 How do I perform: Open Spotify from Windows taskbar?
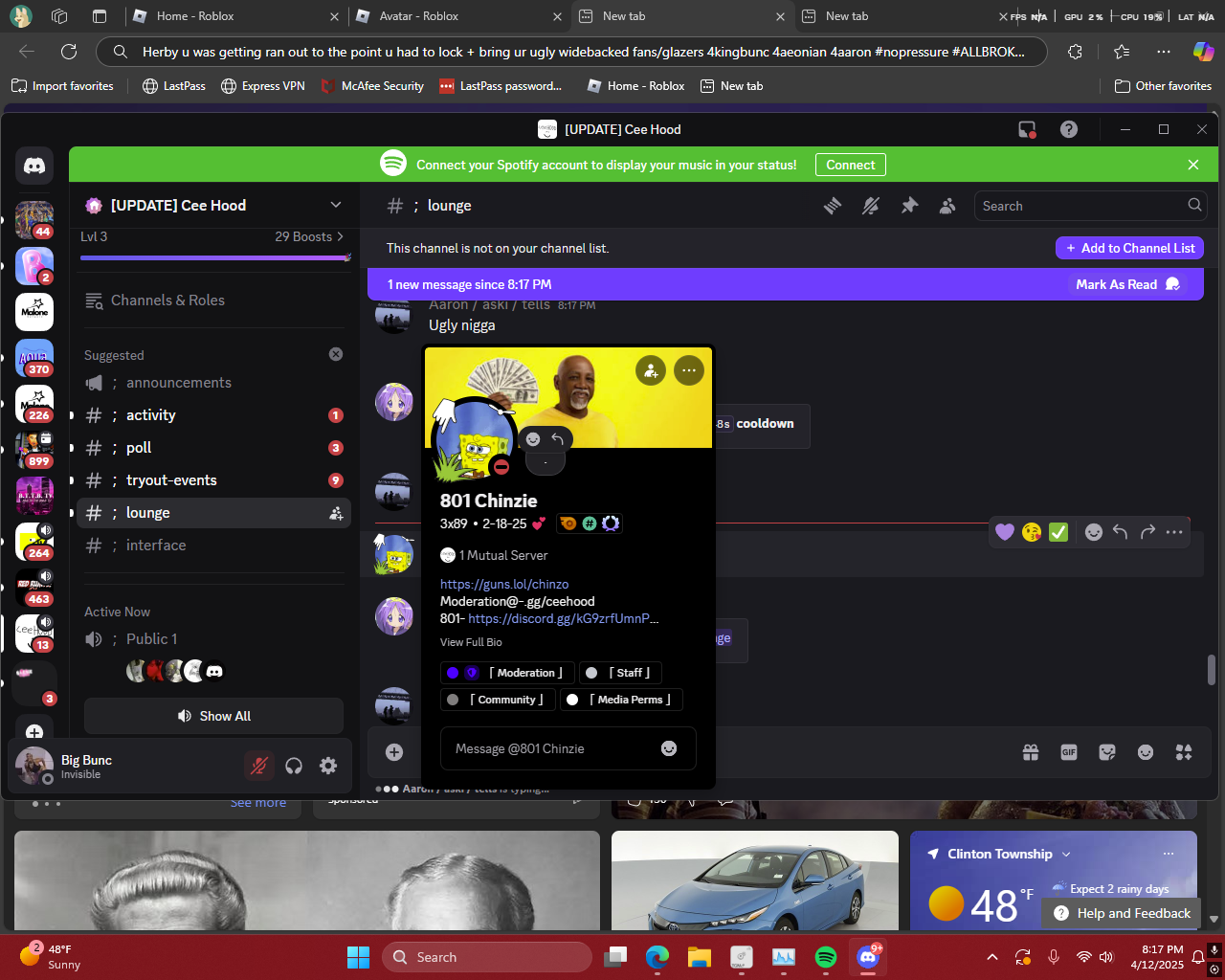[826, 957]
